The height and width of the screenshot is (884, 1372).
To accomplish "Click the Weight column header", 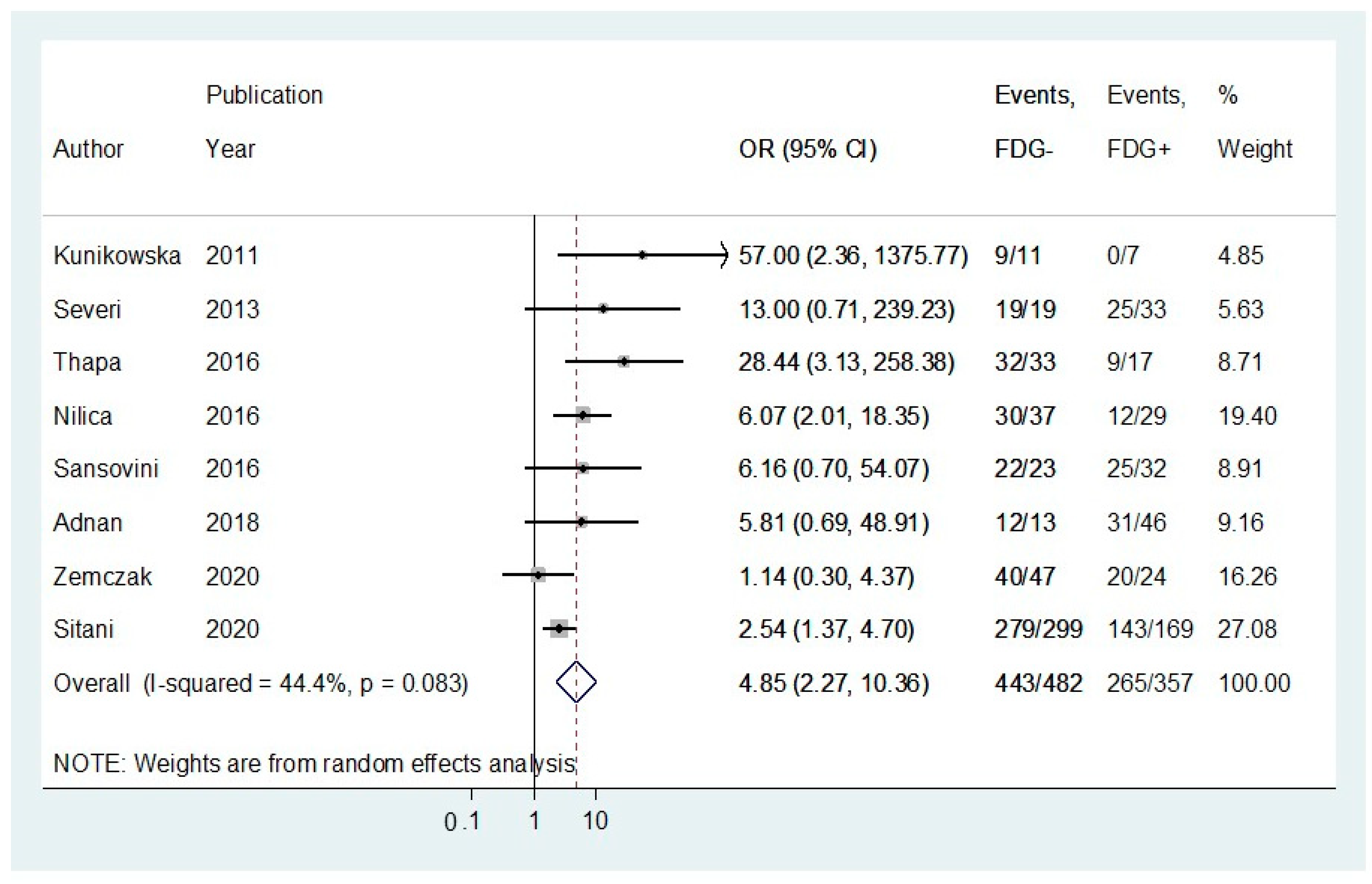I will point(1254,149).
